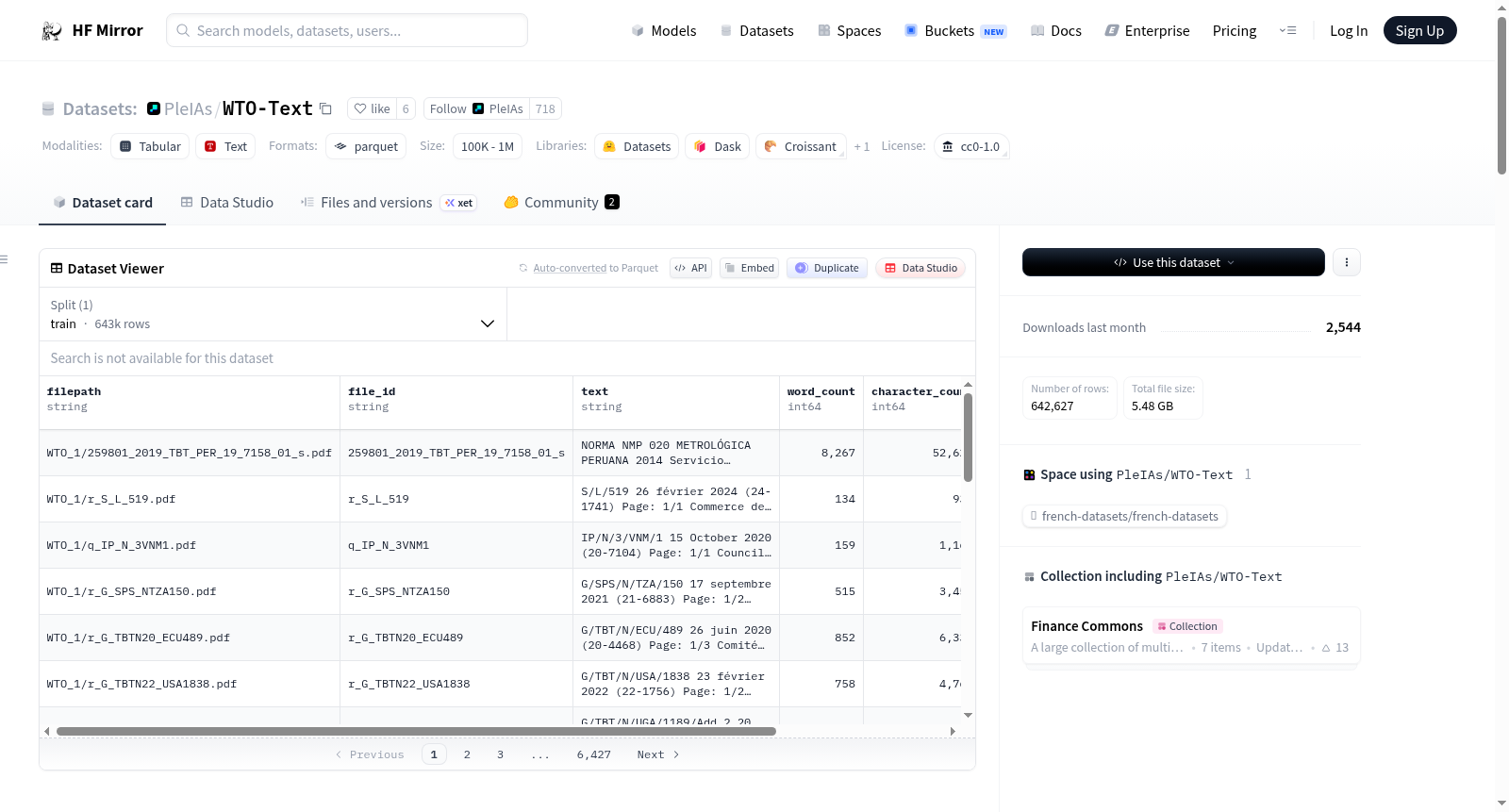Click the page vertical scrollbar
This screenshot has height=812, width=1509.
point(1501,94)
